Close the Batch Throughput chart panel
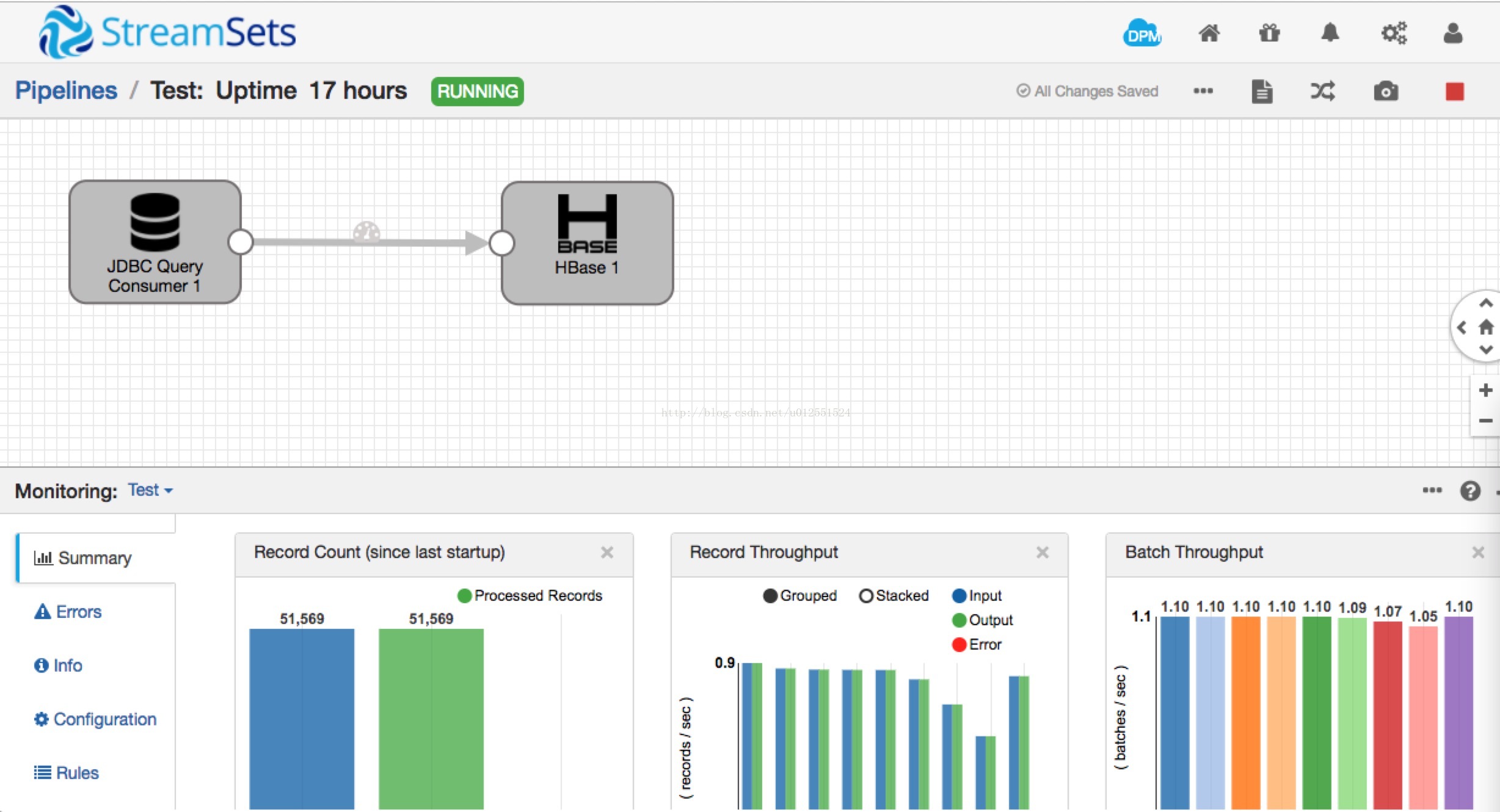The width and height of the screenshot is (1500, 812). click(1478, 553)
